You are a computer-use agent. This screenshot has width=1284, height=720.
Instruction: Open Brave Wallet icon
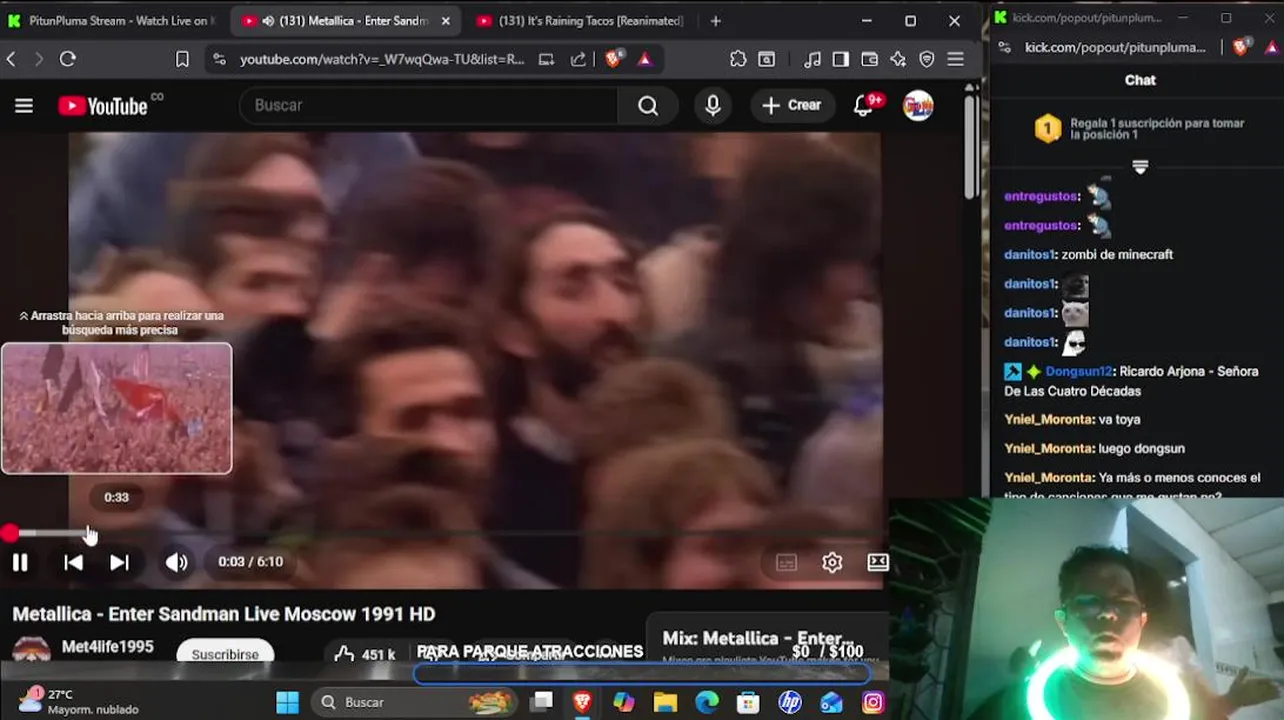coord(870,60)
